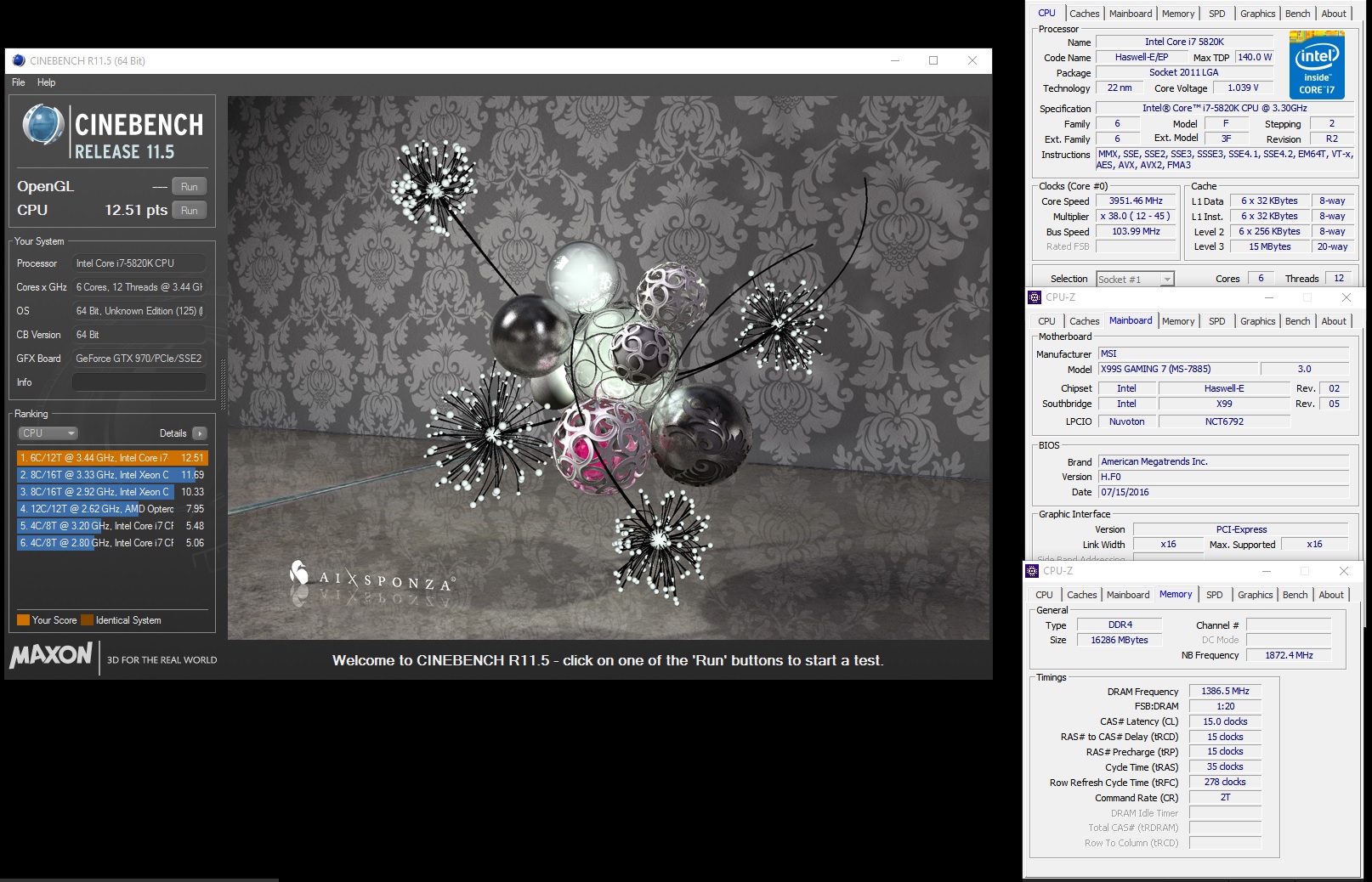Maximize the Cinebench window
1372x882 pixels.
click(933, 60)
